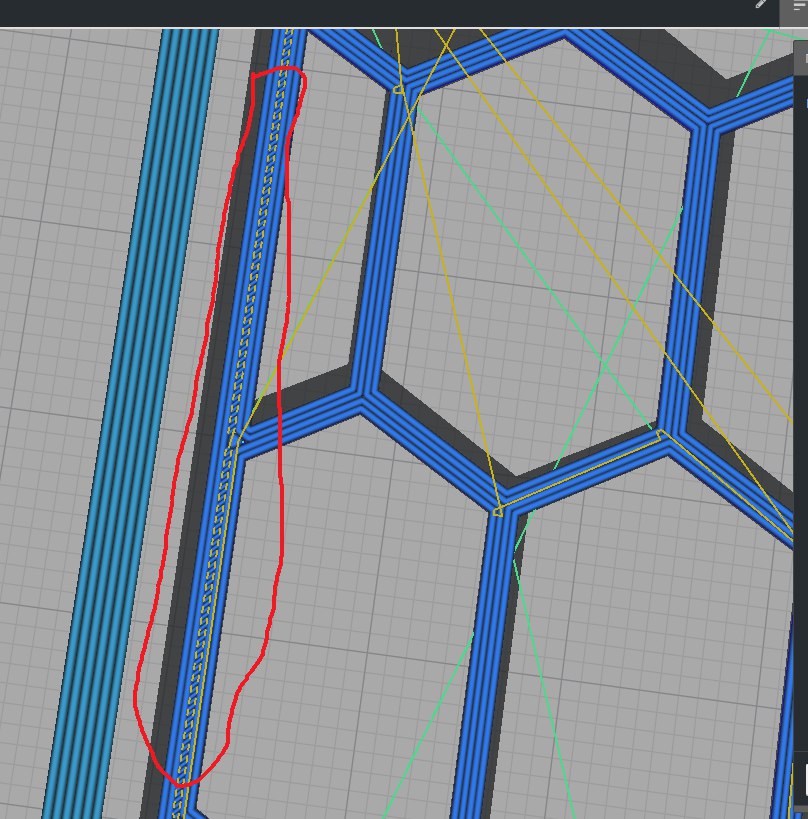The image size is (808, 819).
Task: Click the pencil edit icon in top bar
Action: (761, 4)
